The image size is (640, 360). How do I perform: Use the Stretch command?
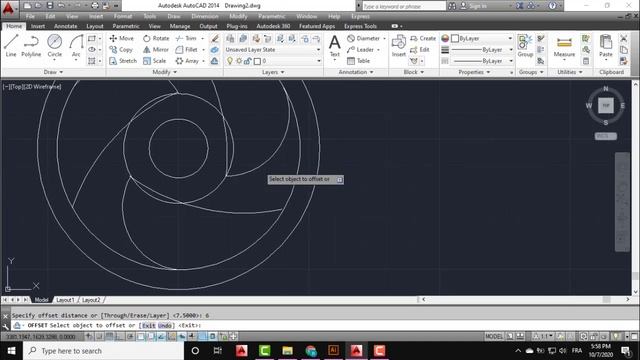(x=123, y=61)
